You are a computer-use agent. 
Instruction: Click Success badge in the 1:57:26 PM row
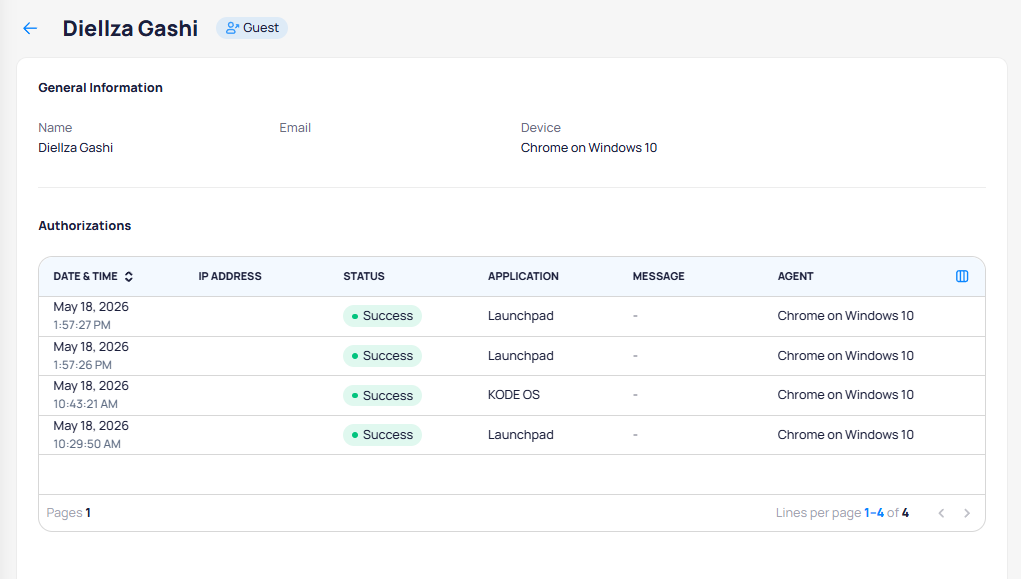click(382, 356)
